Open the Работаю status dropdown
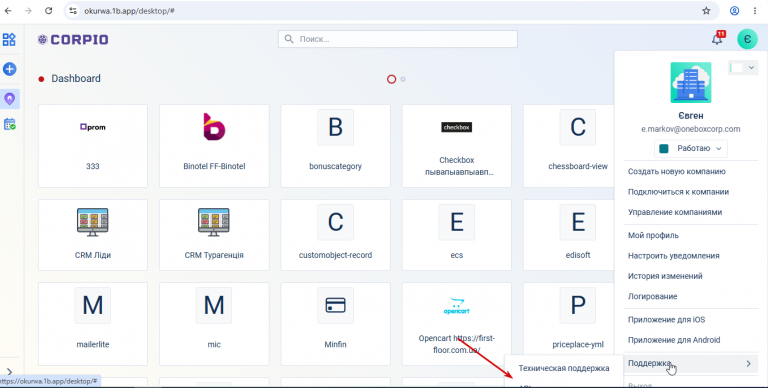This screenshot has height=388, width=768. click(x=691, y=148)
